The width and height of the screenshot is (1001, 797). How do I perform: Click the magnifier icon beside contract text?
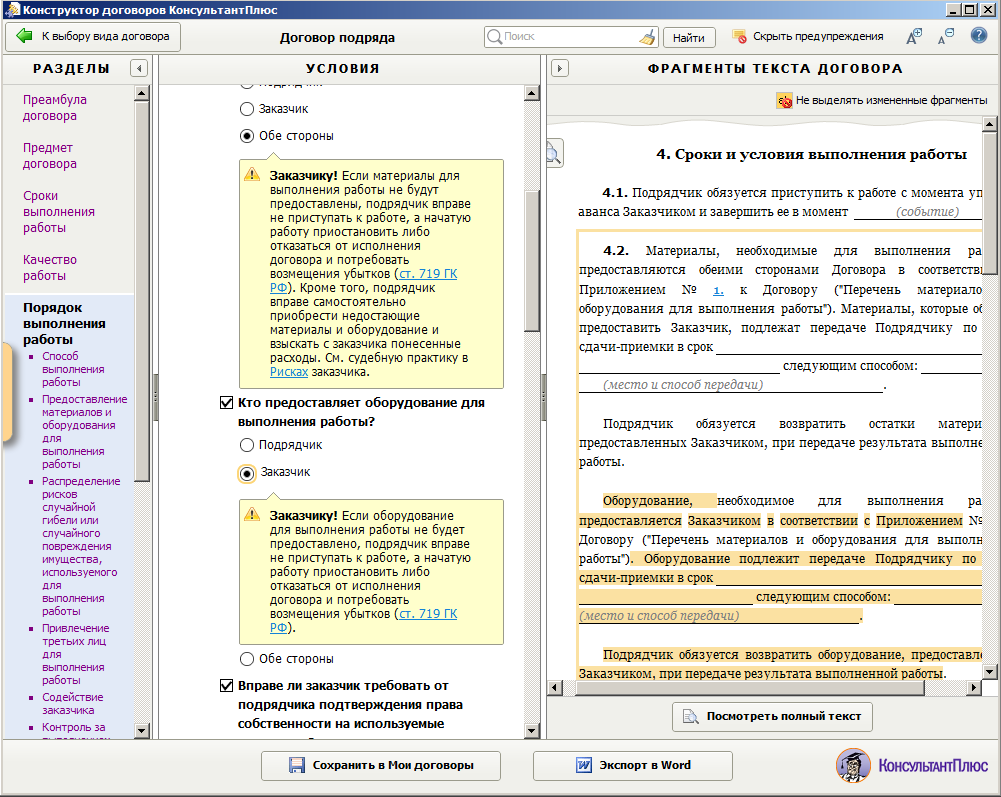553,153
